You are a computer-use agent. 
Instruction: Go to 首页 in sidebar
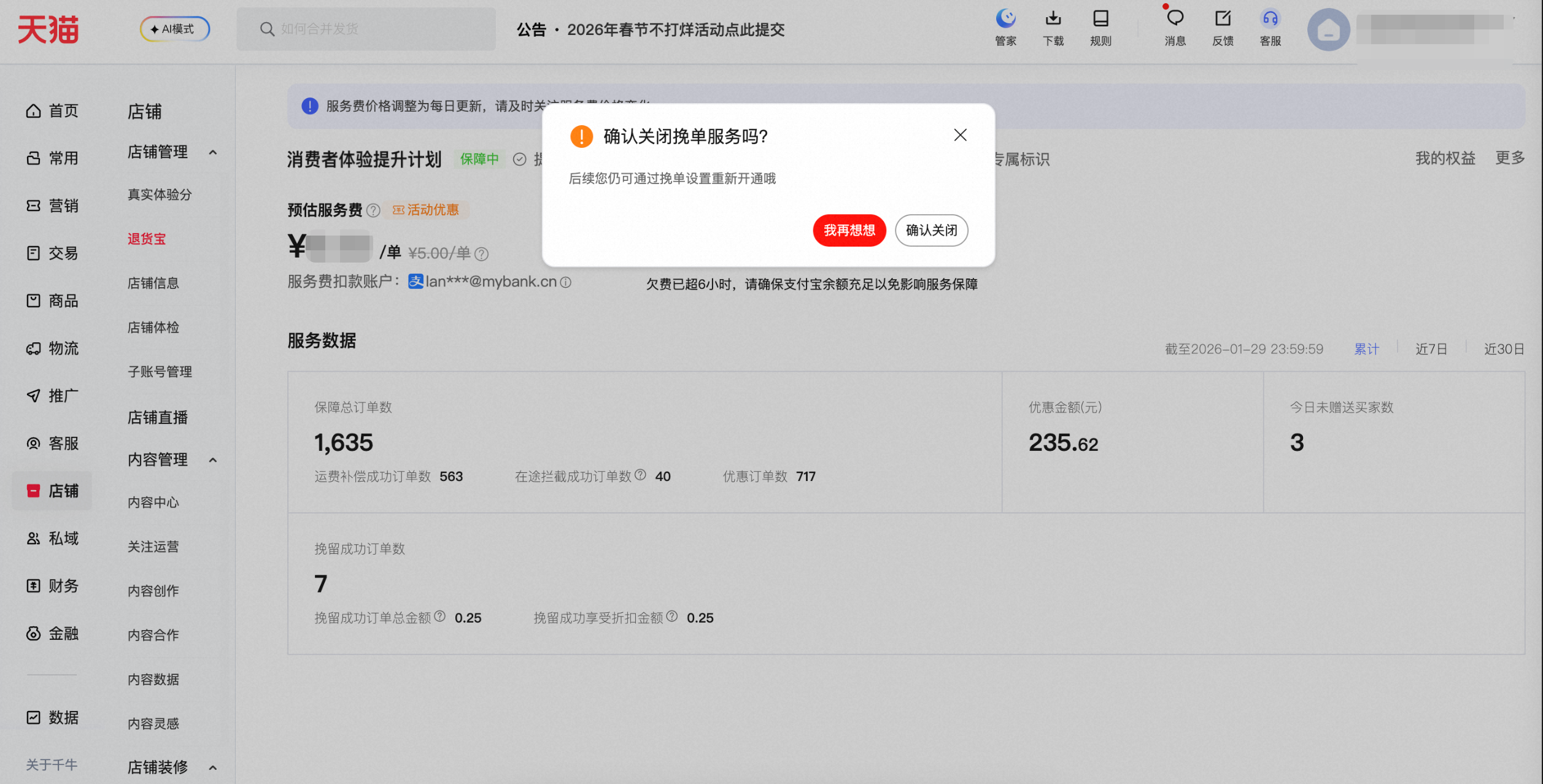52,110
